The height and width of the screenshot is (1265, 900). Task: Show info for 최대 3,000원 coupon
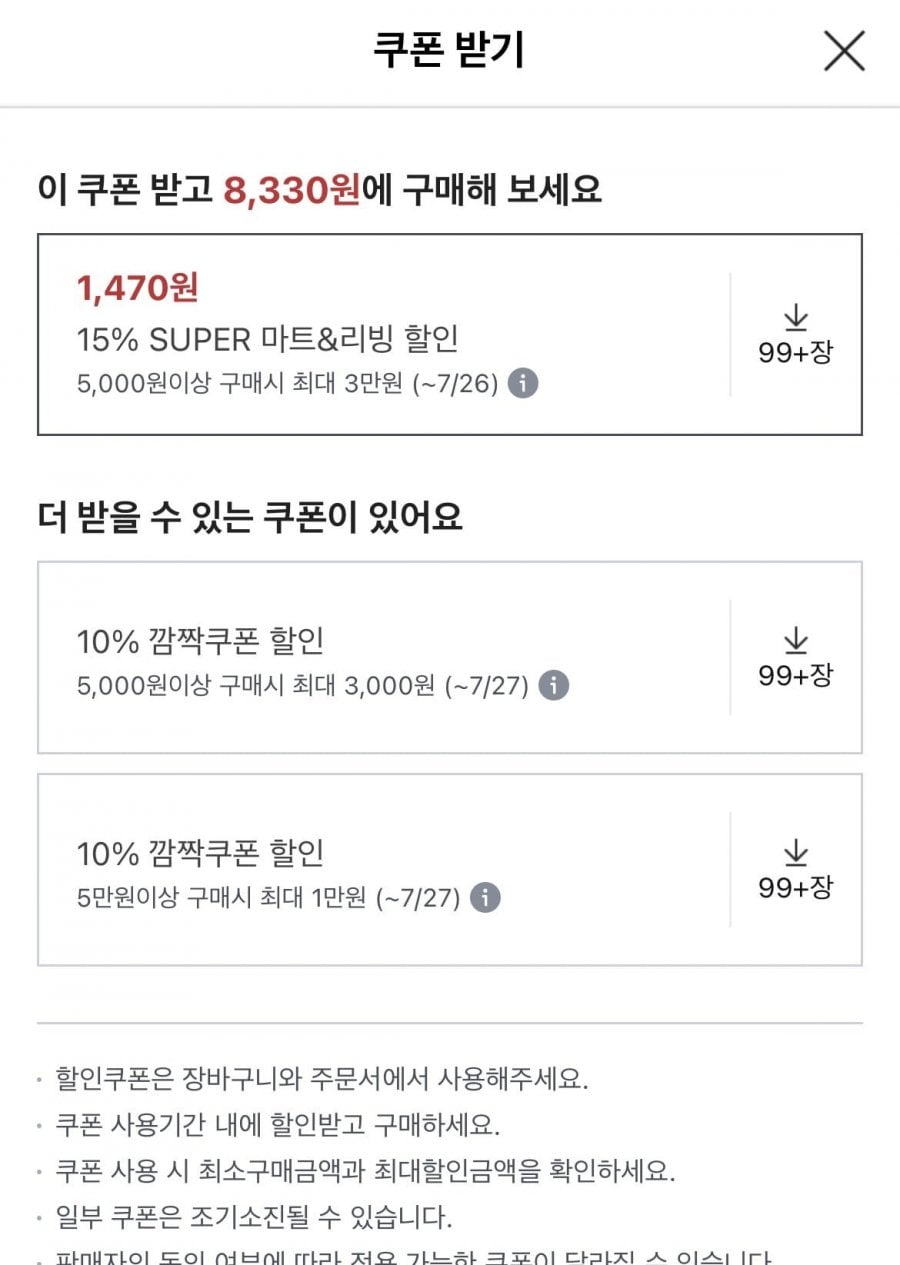tap(553, 686)
